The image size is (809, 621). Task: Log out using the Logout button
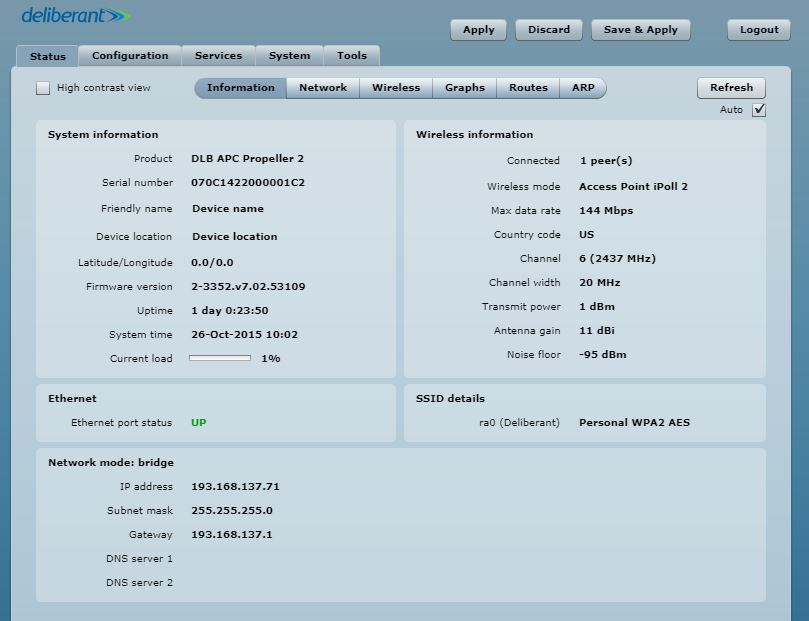coord(759,30)
